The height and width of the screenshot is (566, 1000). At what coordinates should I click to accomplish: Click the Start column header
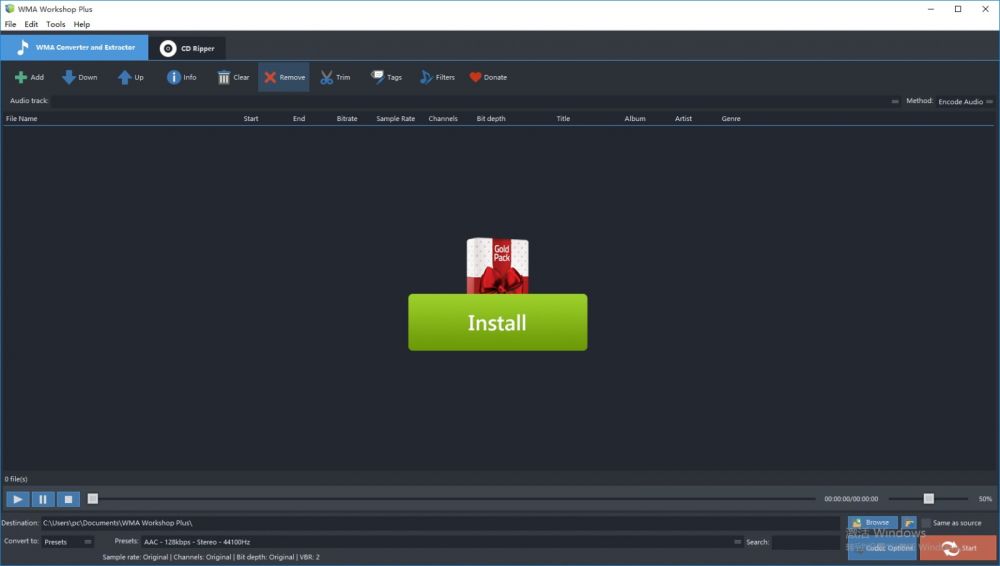coord(251,119)
